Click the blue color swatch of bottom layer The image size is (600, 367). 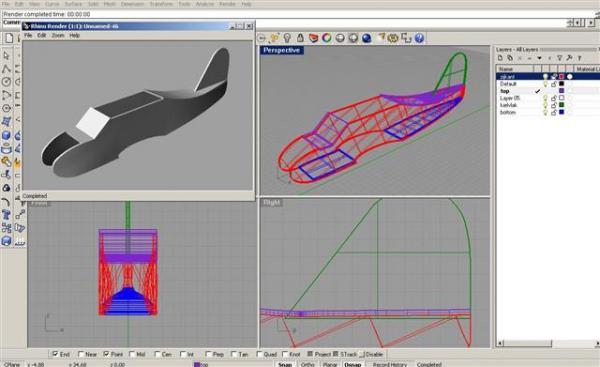click(561, 112)
